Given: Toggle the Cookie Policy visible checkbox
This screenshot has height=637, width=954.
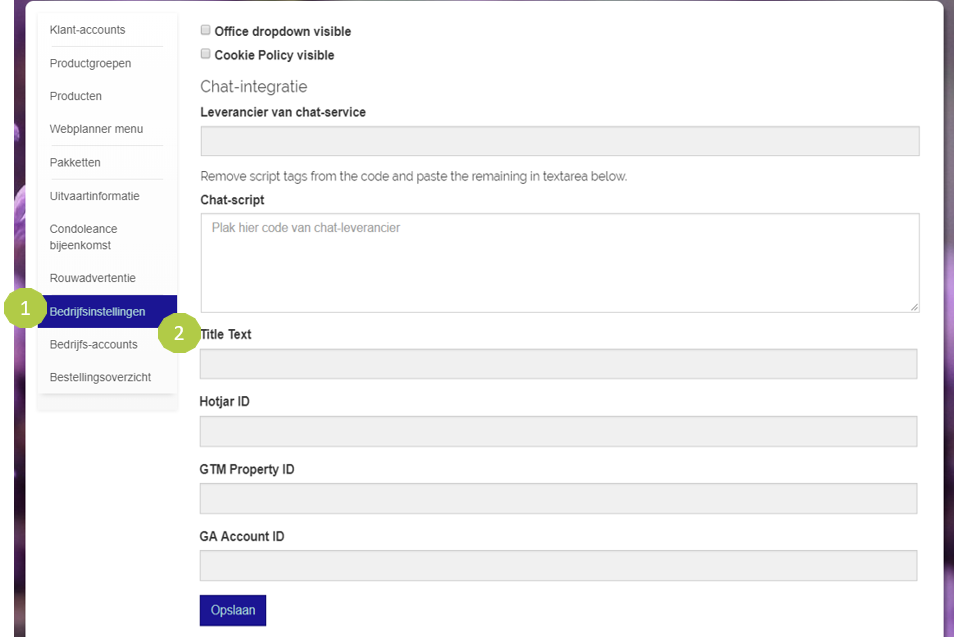Looking at the screenshot, I should (x=206, y=54).
